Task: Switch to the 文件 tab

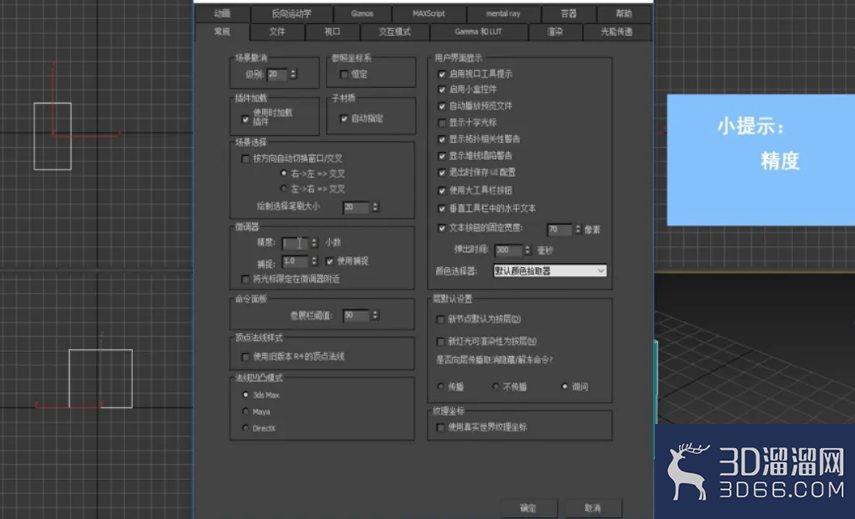Action: pyautogui.click(x=278, y=32)
